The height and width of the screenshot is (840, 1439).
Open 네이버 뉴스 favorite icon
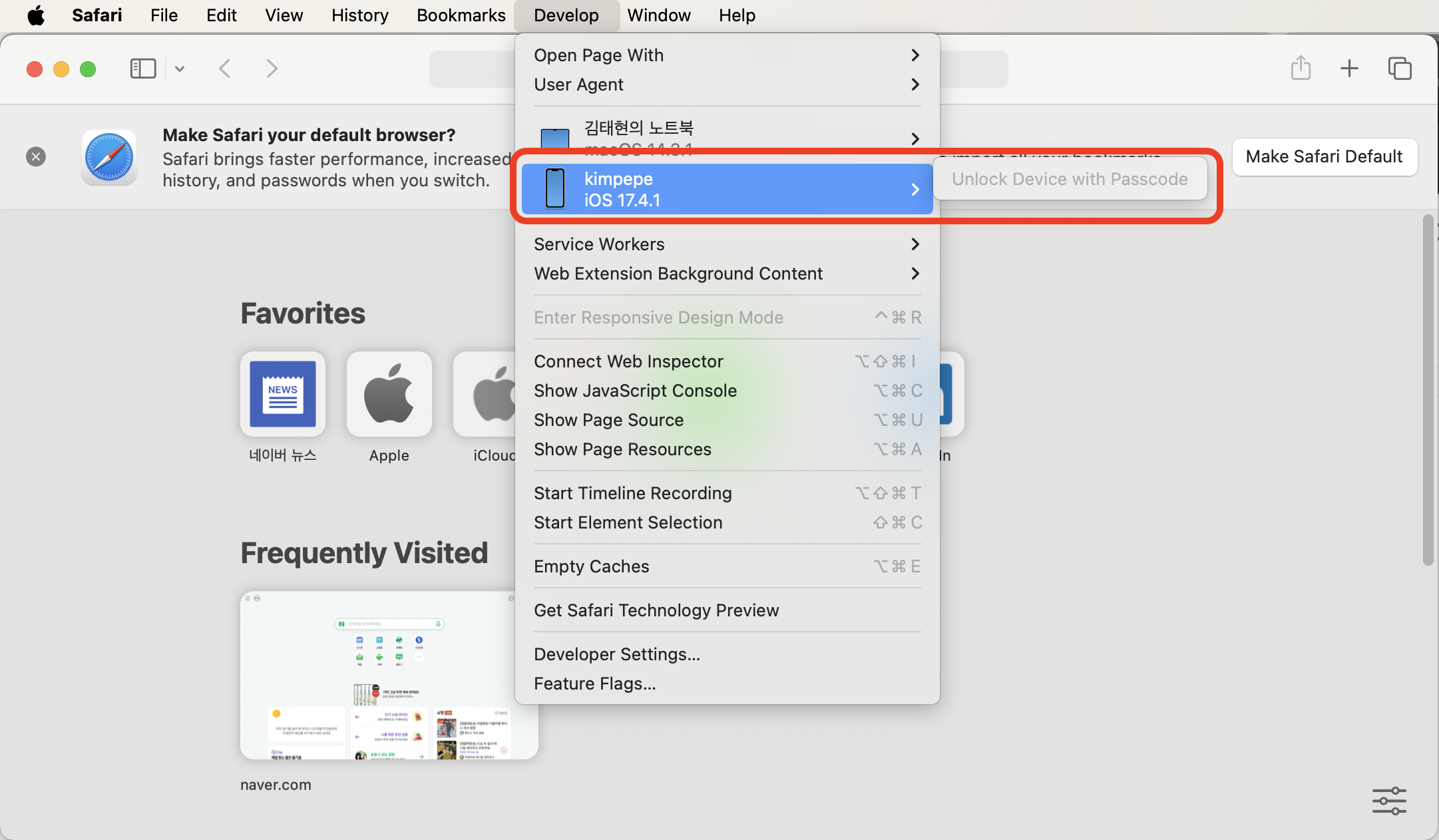(x=283, y=394)
